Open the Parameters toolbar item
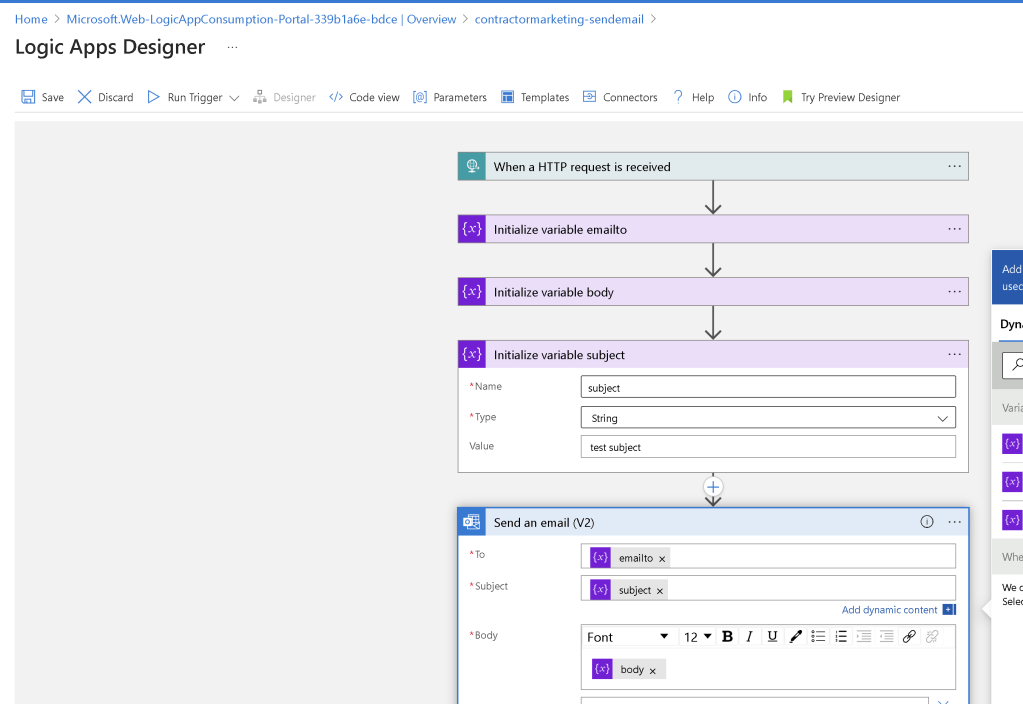Image resolution: width=1023 pixels, height=704 pixels. [x=450, y=97]
